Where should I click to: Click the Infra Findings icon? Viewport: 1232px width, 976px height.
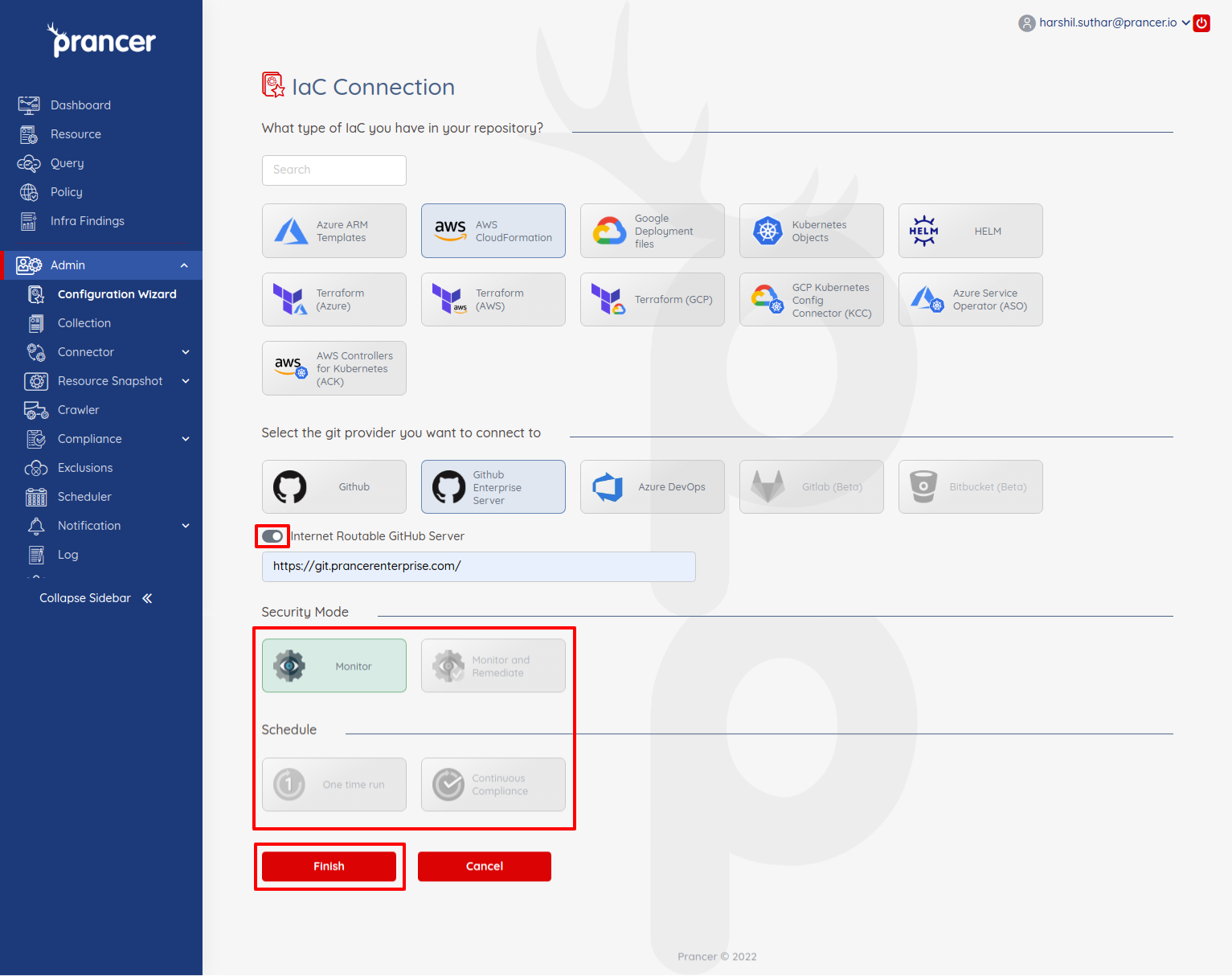click(x=29, y=221)
